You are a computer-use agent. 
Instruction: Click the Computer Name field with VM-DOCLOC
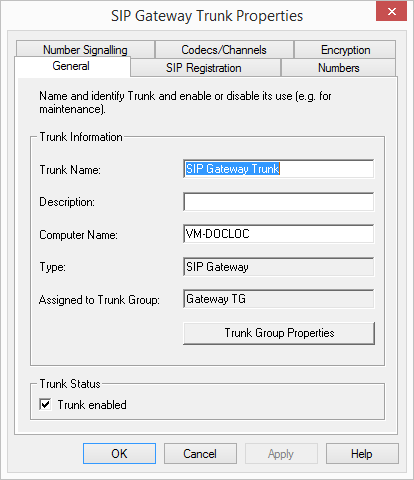click(278, 234)
